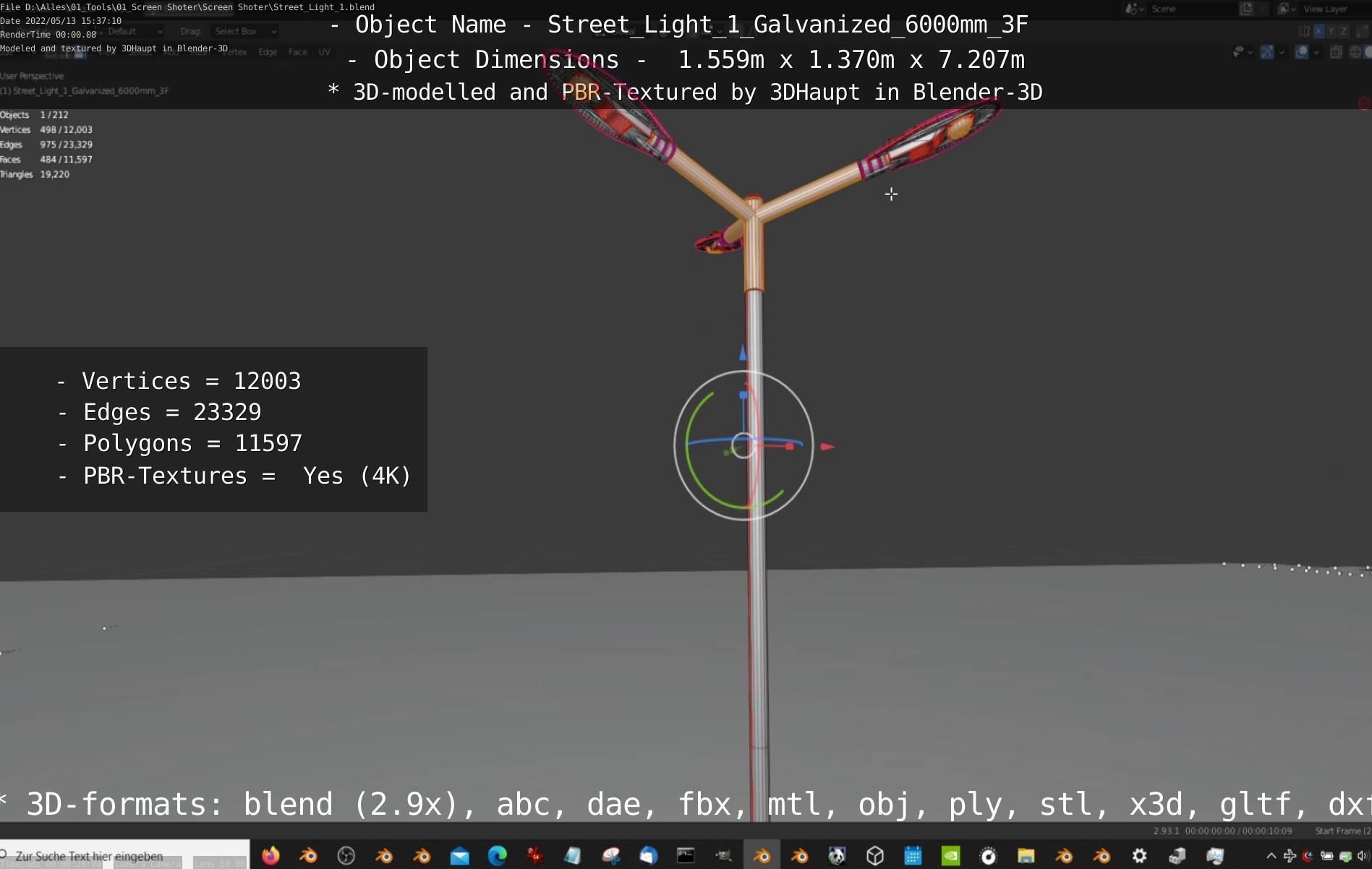Click the 'Triangles 19,220' statistic

coord(35,174)
